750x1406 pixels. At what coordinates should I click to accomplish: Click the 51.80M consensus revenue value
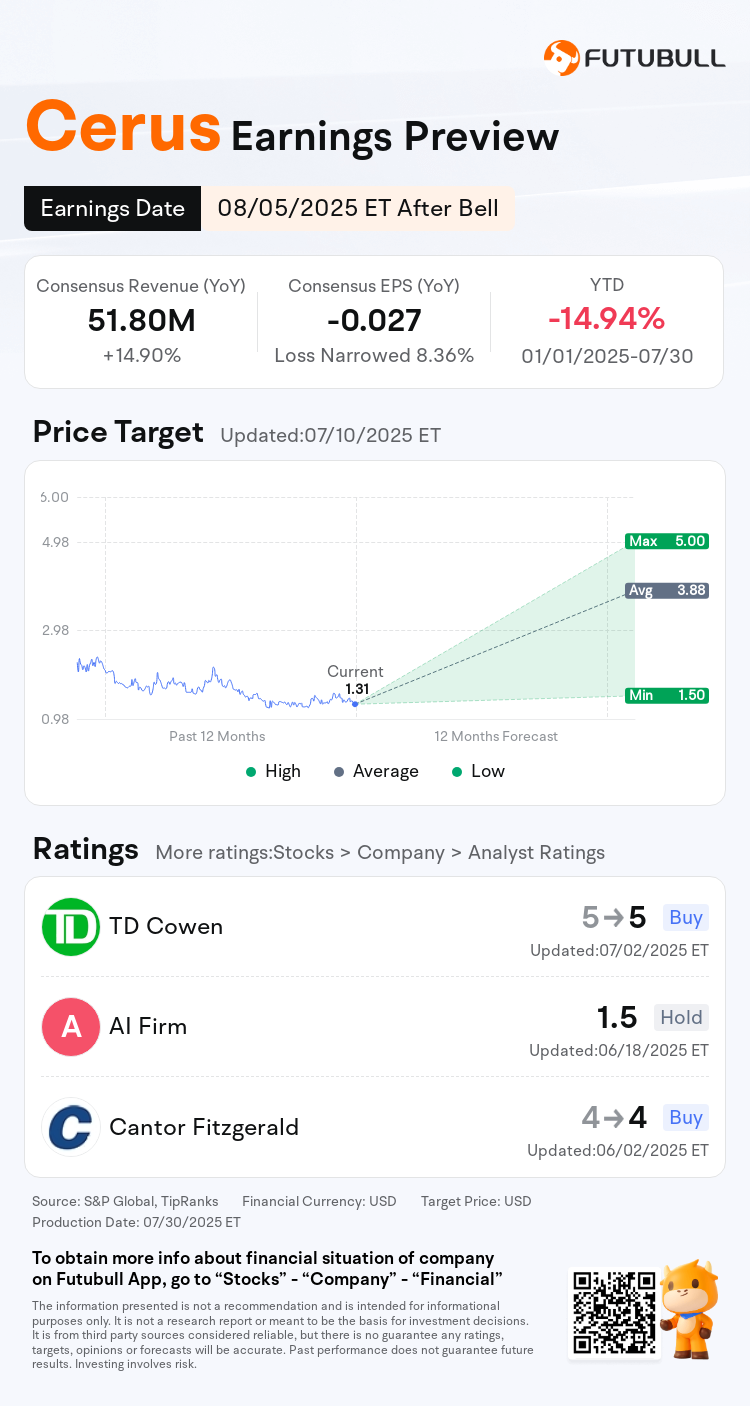pyautogui.click(x=141, y=320)
